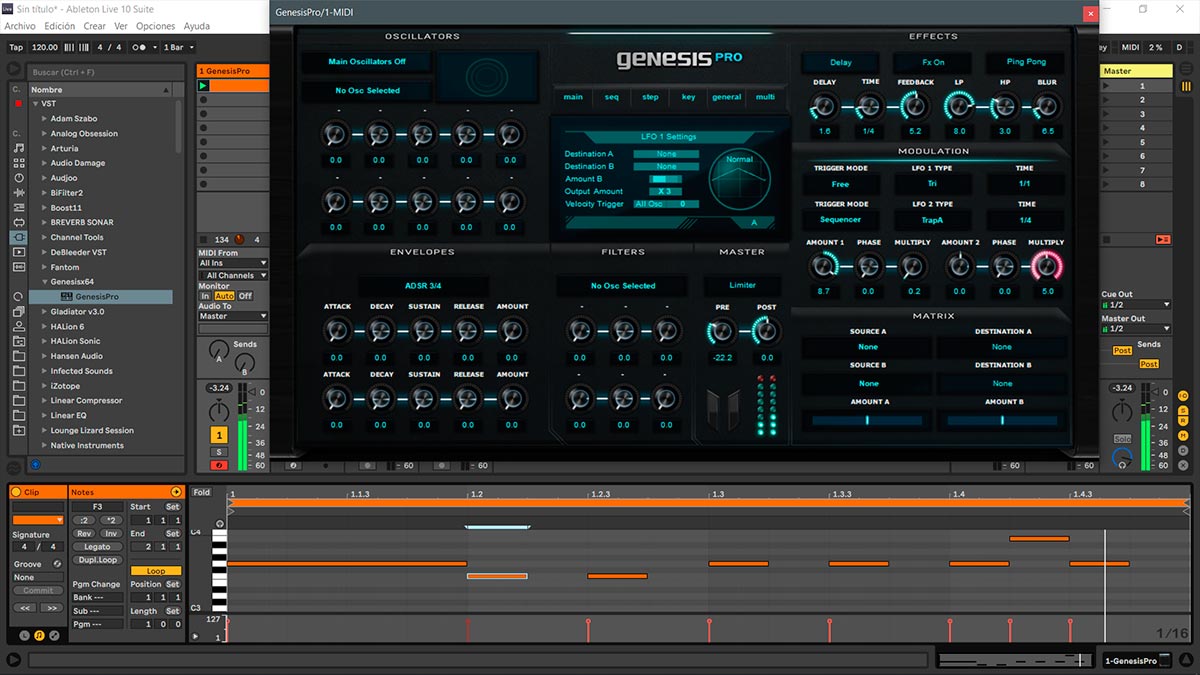Open the Audio To Master dropdown

(x=233, y=316)
